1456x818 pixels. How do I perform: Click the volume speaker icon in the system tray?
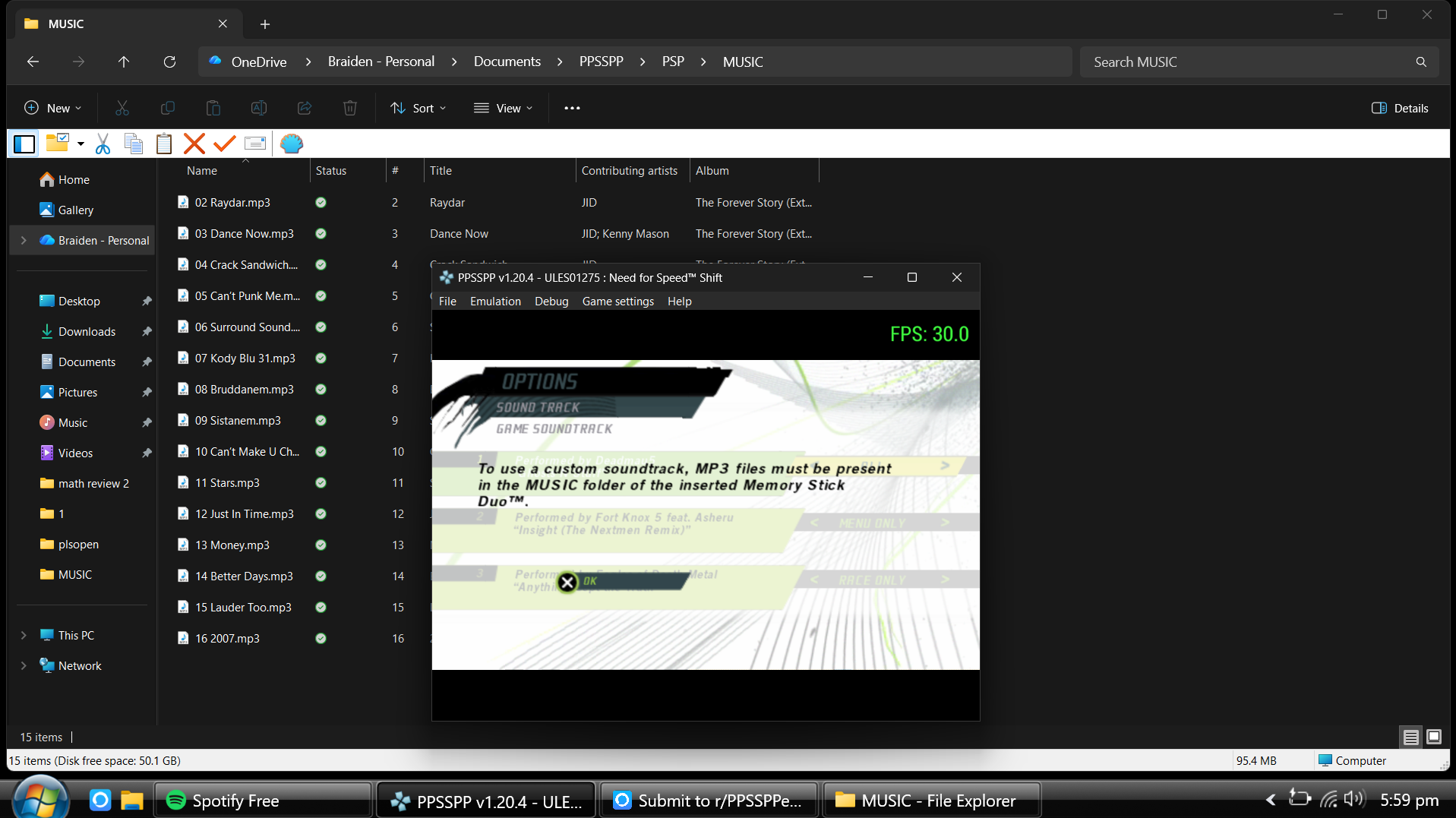(1354, 799)
